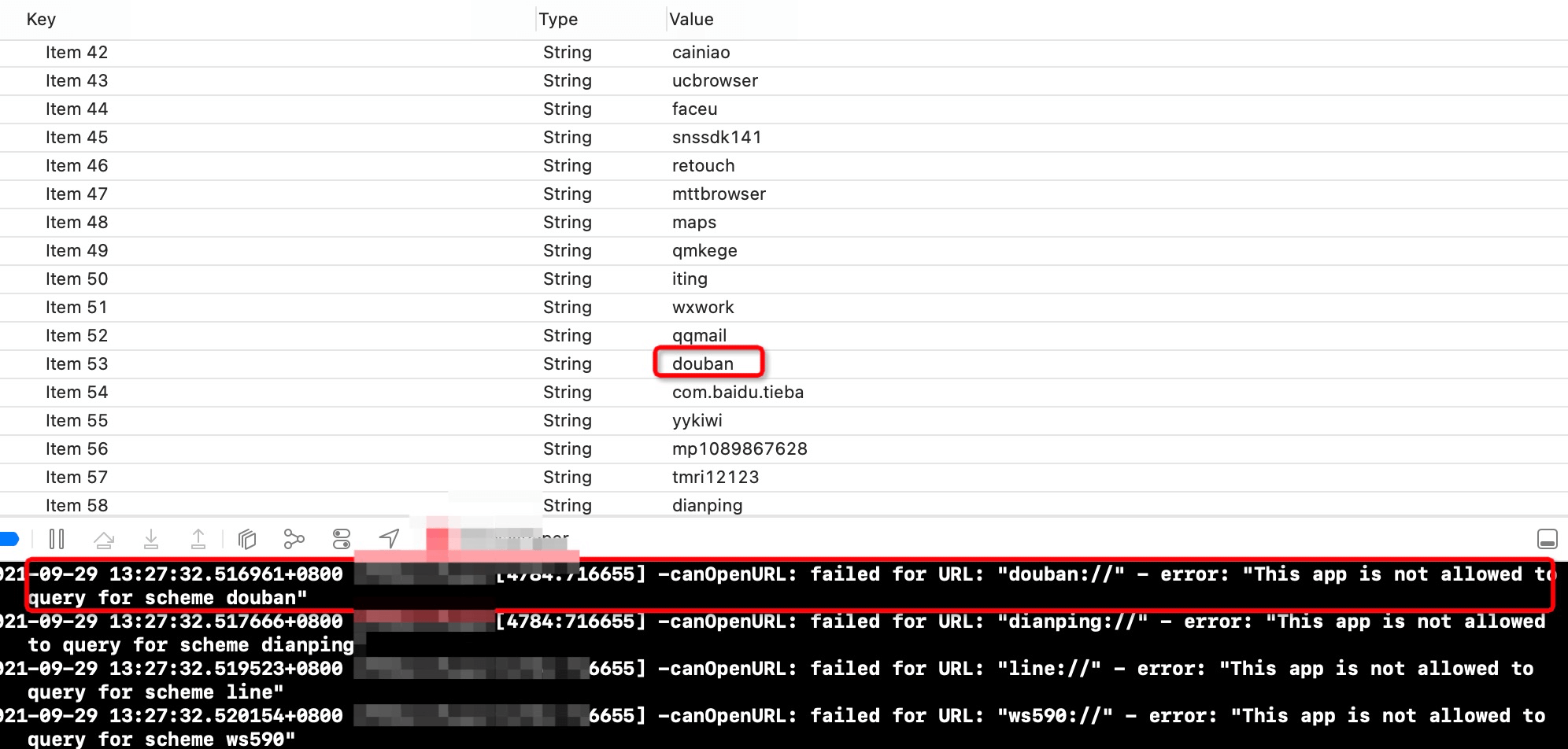Screen dimensions: 1568x749
Task: Click the console error for URL "line://"
Action: (767, 681)
